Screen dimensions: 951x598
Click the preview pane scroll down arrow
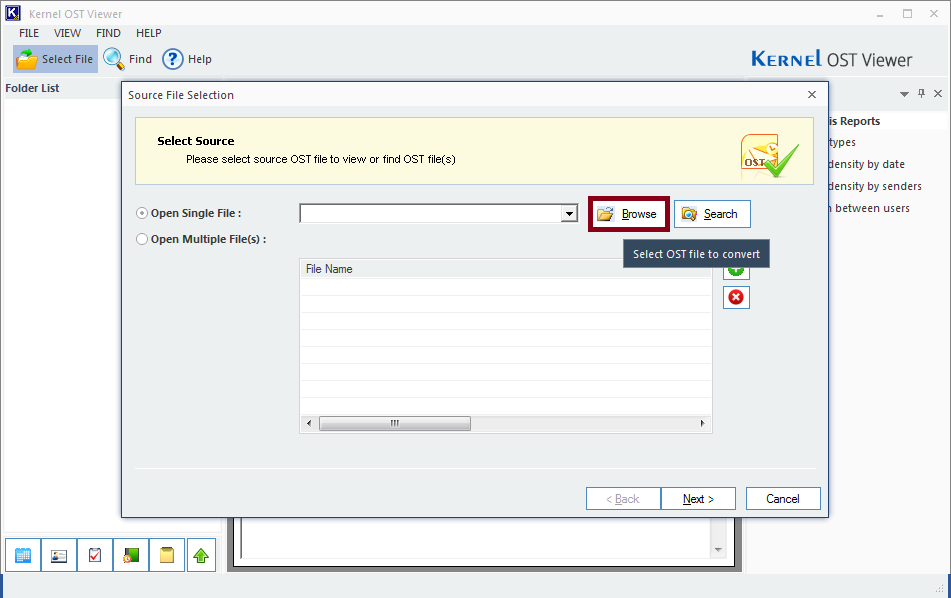point(718,550)
